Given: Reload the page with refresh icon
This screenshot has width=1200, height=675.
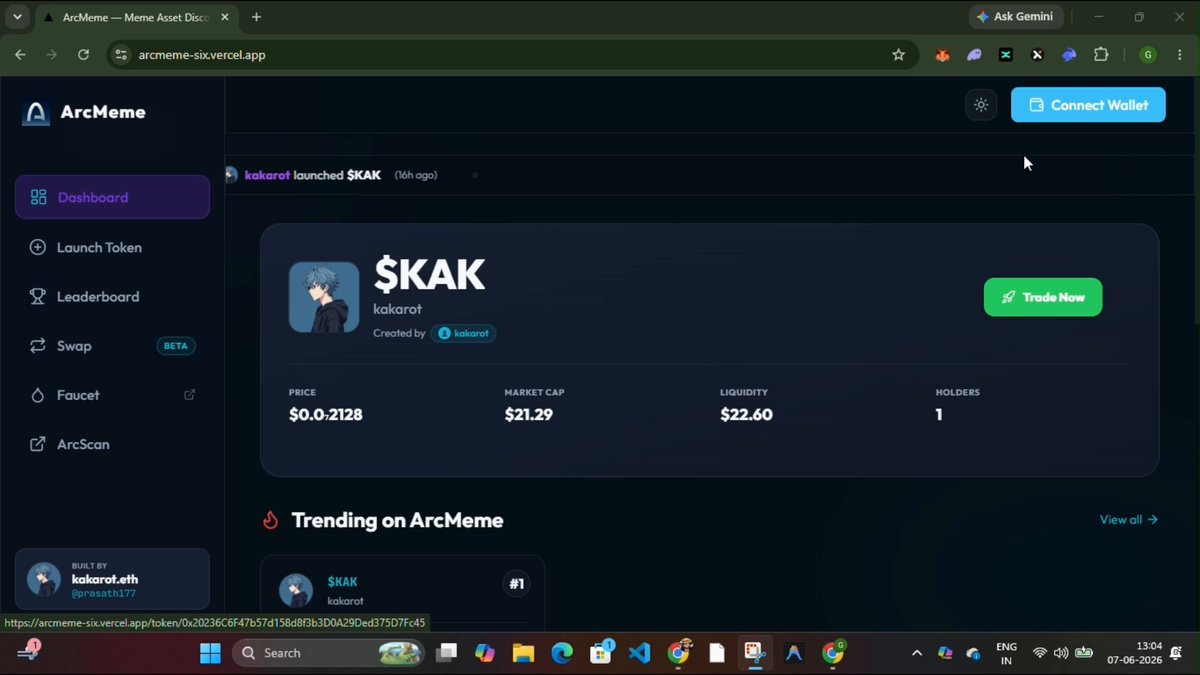Looking at the screenshot, I should pos(83,55).
